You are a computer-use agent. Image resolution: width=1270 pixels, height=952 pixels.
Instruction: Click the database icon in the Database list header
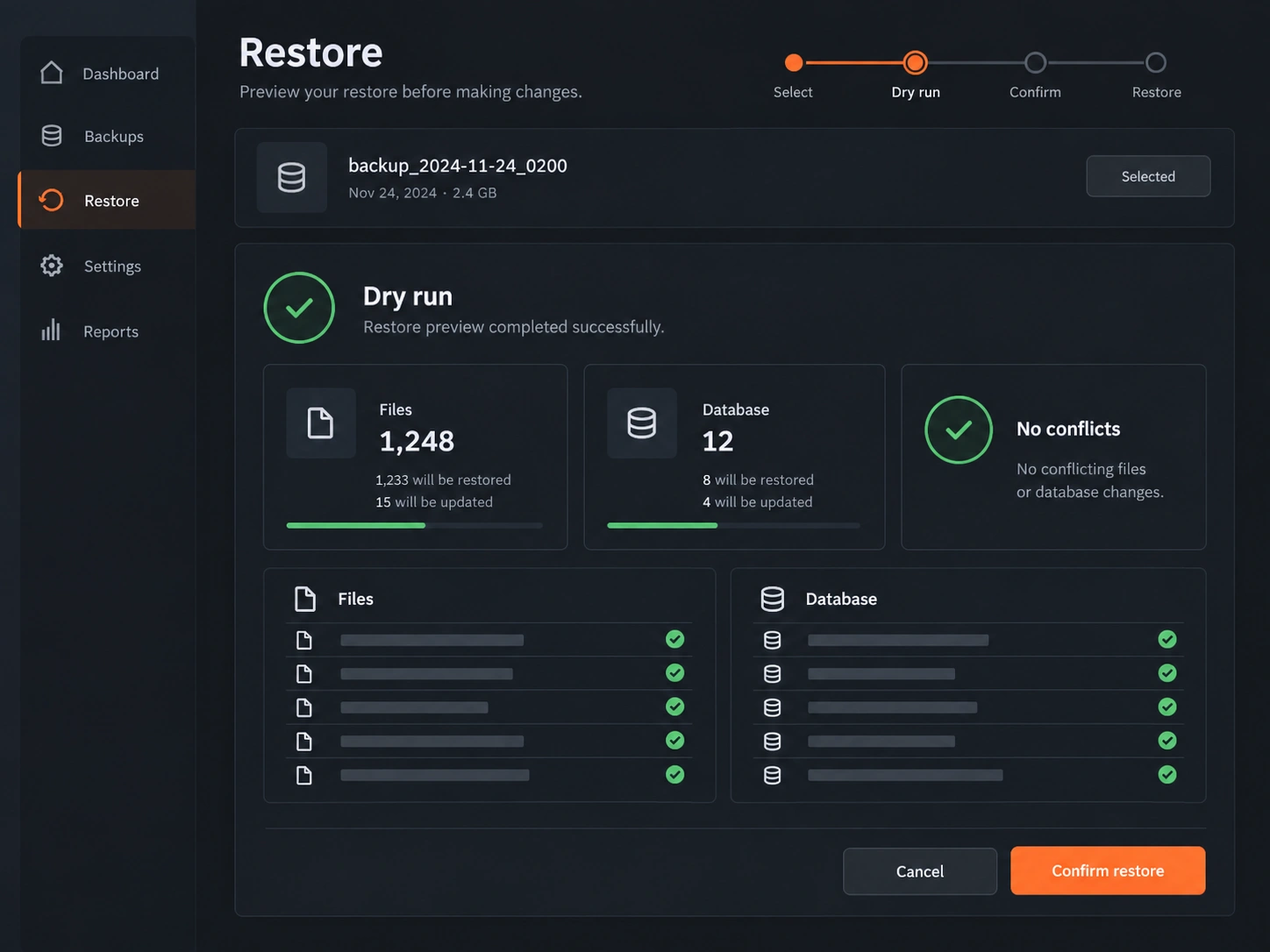coord(773,599)
